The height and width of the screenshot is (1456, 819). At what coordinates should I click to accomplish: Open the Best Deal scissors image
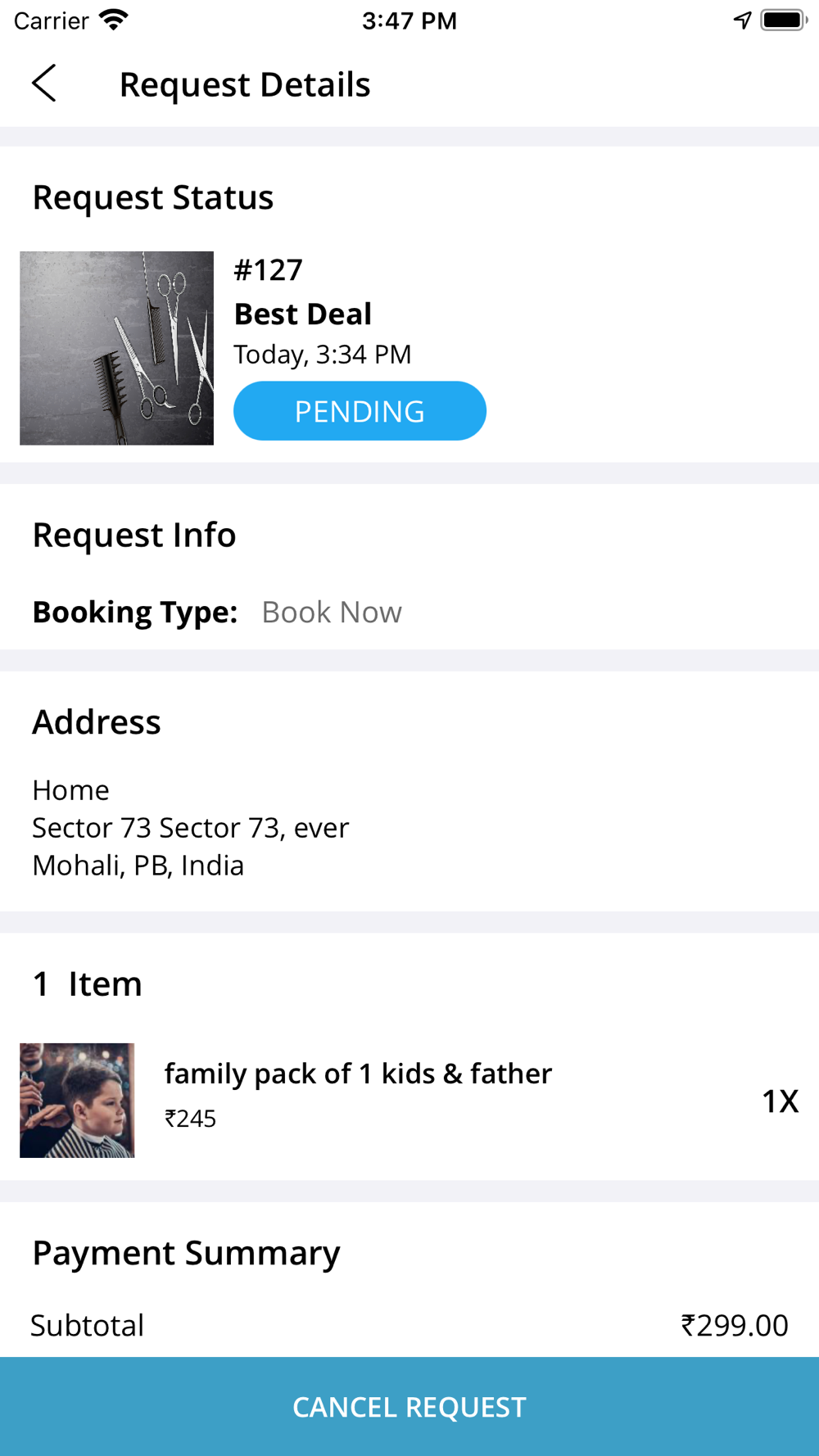click(x=116, y=348)
